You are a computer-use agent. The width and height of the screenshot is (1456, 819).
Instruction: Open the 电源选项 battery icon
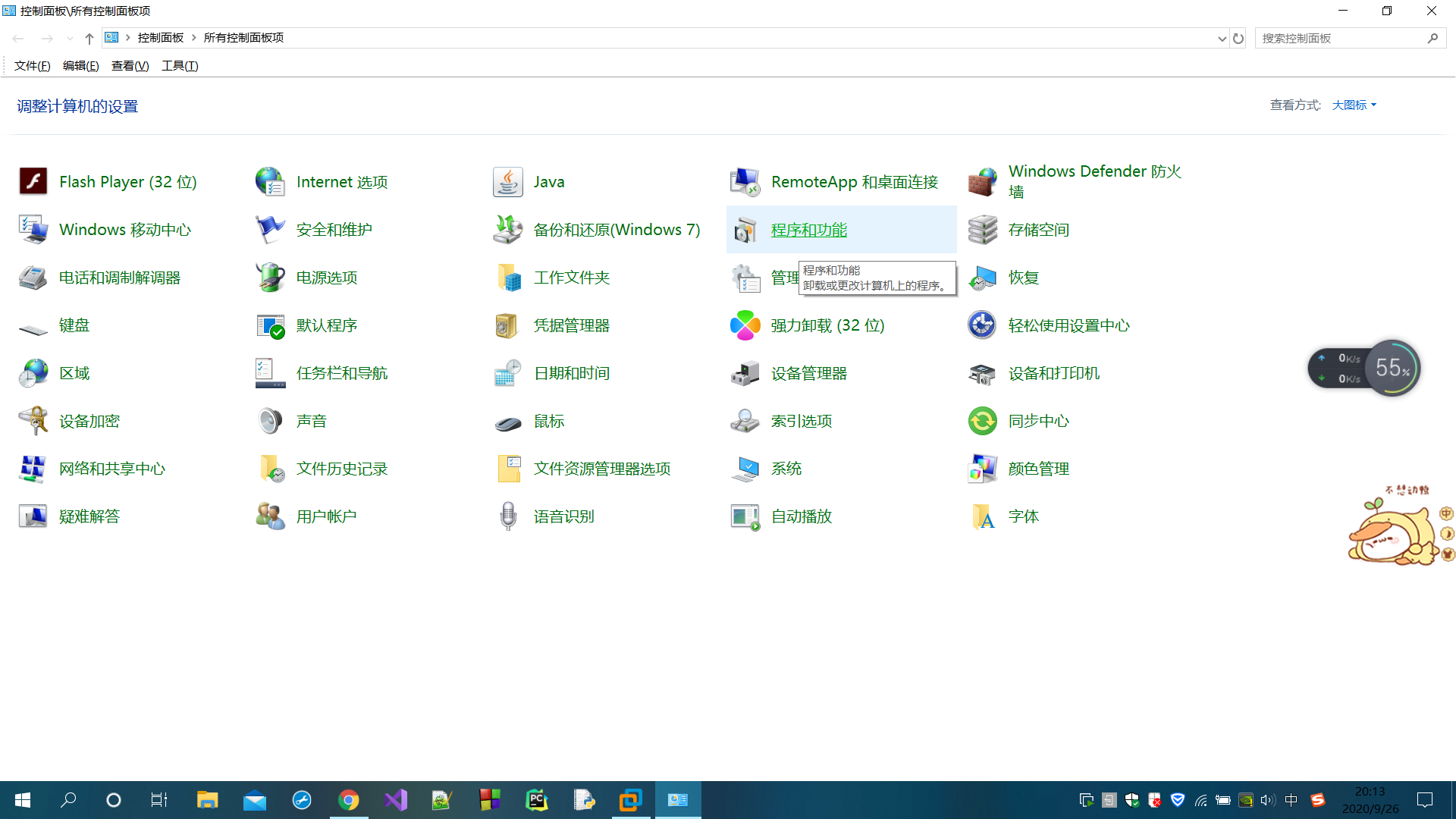(x=270, y=278)
